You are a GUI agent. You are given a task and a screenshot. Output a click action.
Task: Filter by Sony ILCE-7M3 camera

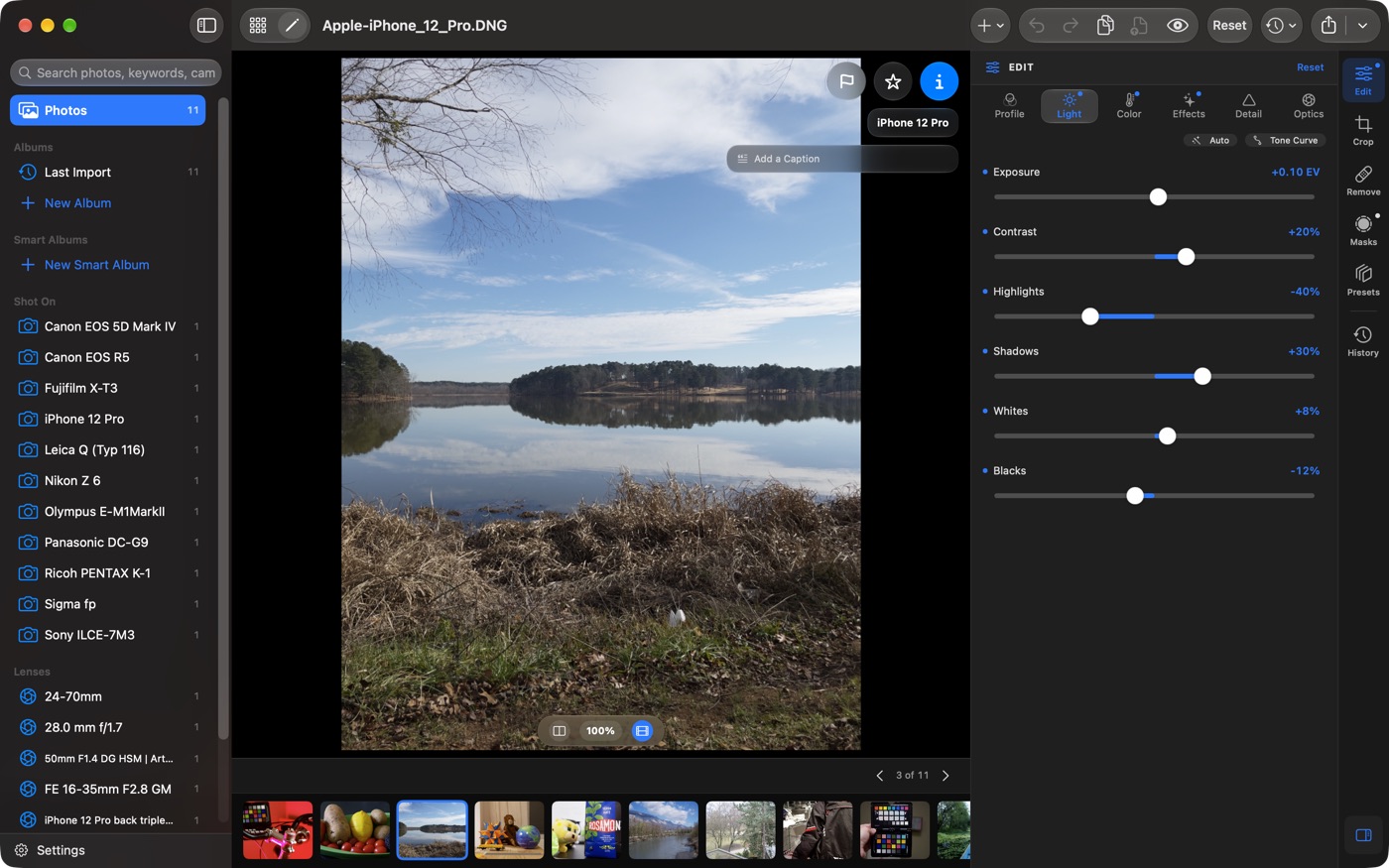(x=107, y=635)
